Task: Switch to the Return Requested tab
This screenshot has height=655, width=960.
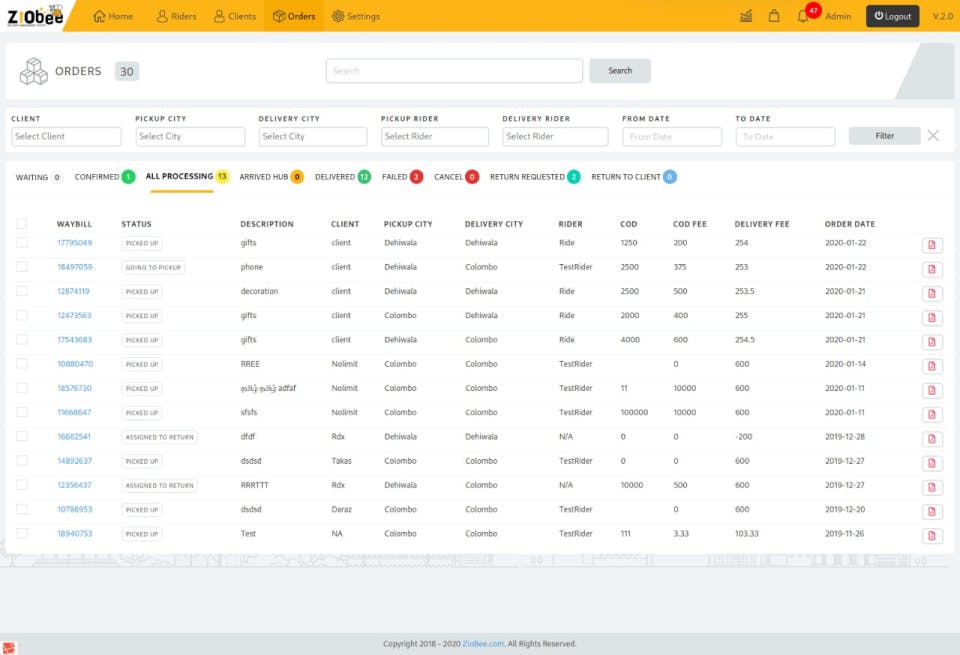Action: [534, 177]
